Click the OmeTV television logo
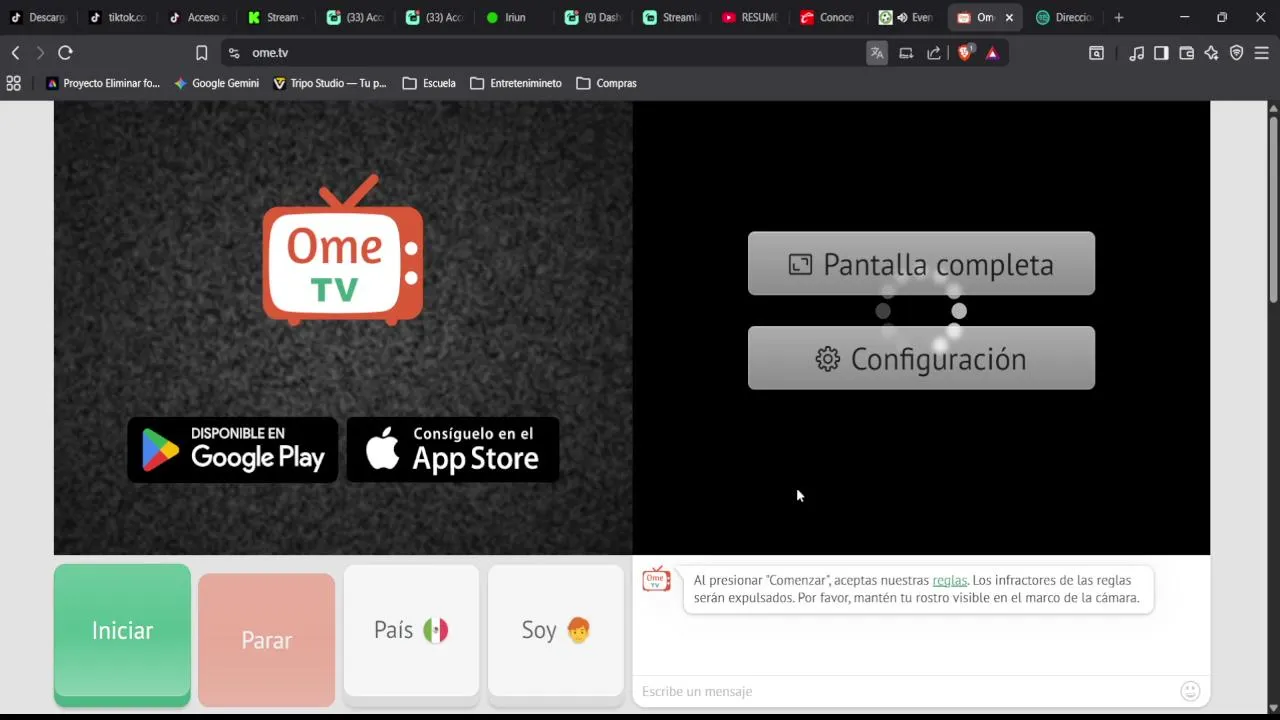This screenshot has width=1280, height=720. (343, 250)
